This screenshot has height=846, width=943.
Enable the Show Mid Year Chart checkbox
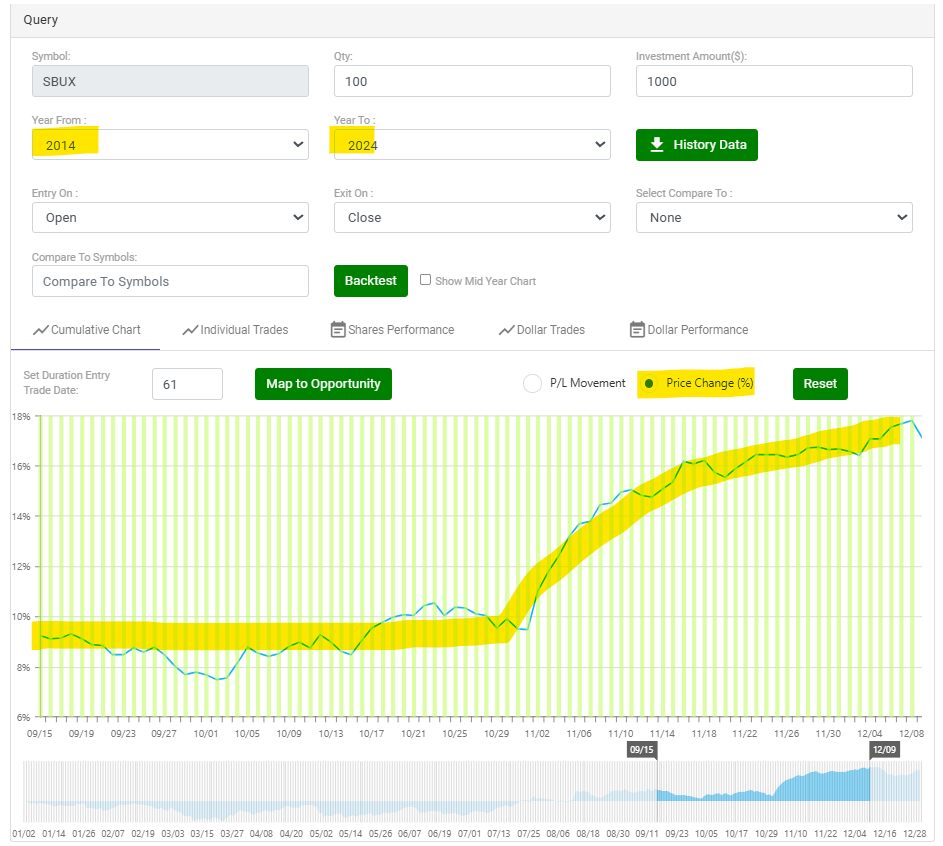[425, 280]
